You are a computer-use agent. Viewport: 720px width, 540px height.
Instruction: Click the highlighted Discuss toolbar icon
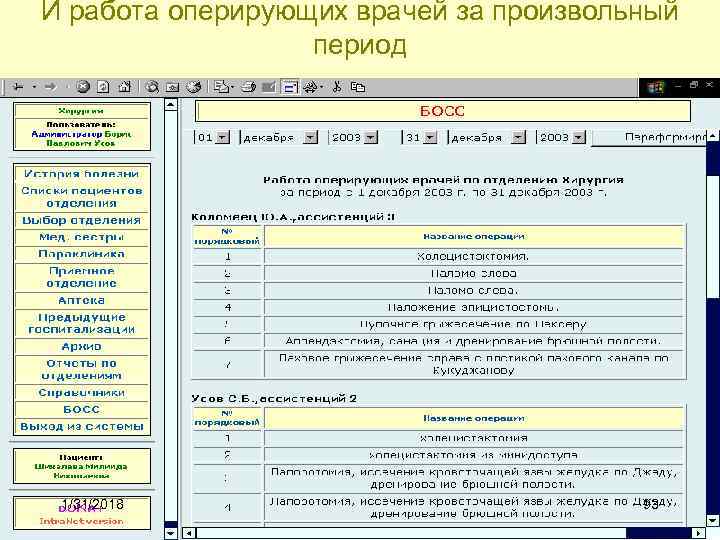(290, 87)
